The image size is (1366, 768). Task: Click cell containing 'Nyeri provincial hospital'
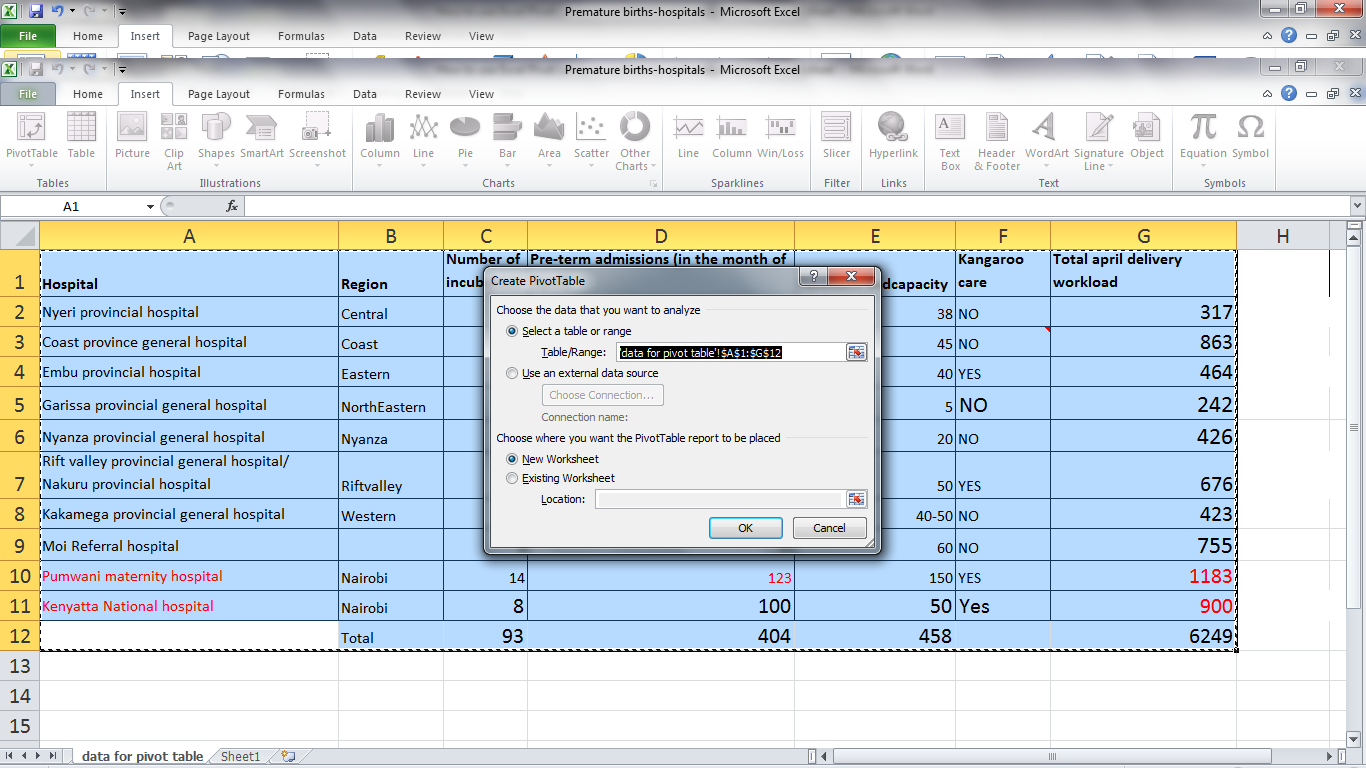tap(189, 312)
